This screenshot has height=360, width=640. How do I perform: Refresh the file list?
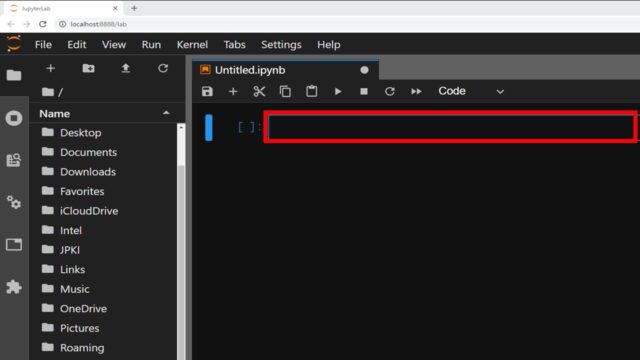tap(163, 68)
